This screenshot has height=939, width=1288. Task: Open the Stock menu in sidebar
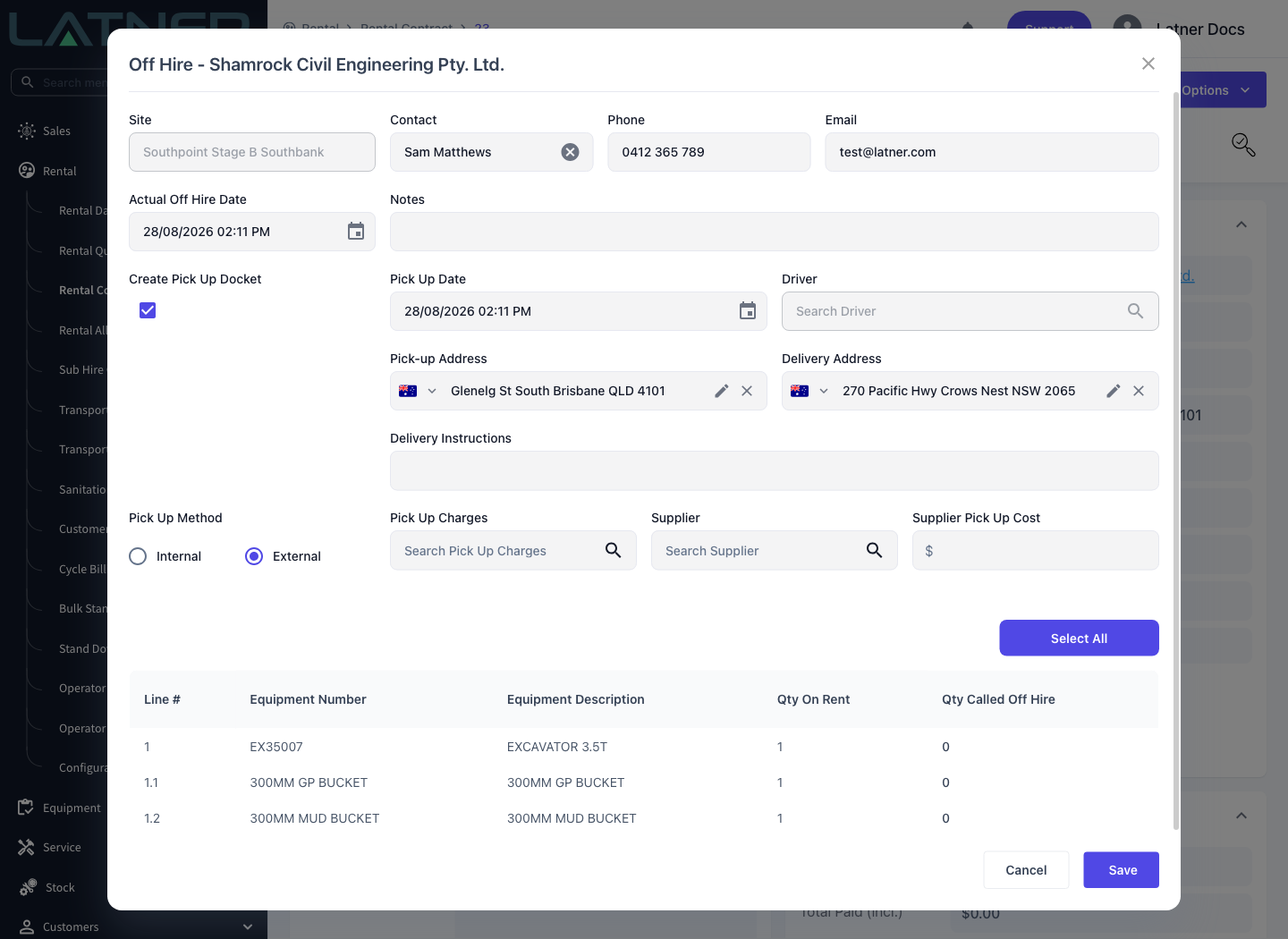click(60, 887)
